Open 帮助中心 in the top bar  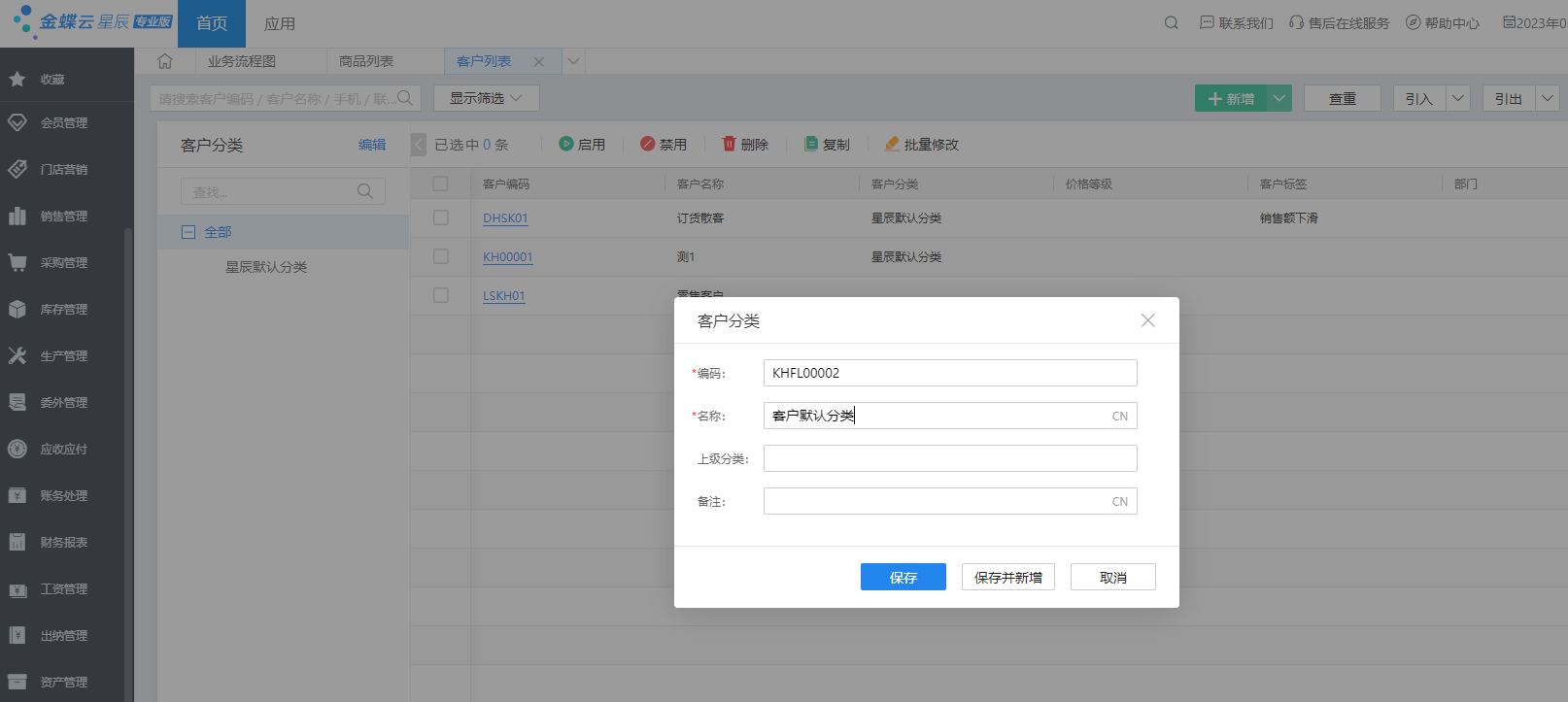point(1443,22)
